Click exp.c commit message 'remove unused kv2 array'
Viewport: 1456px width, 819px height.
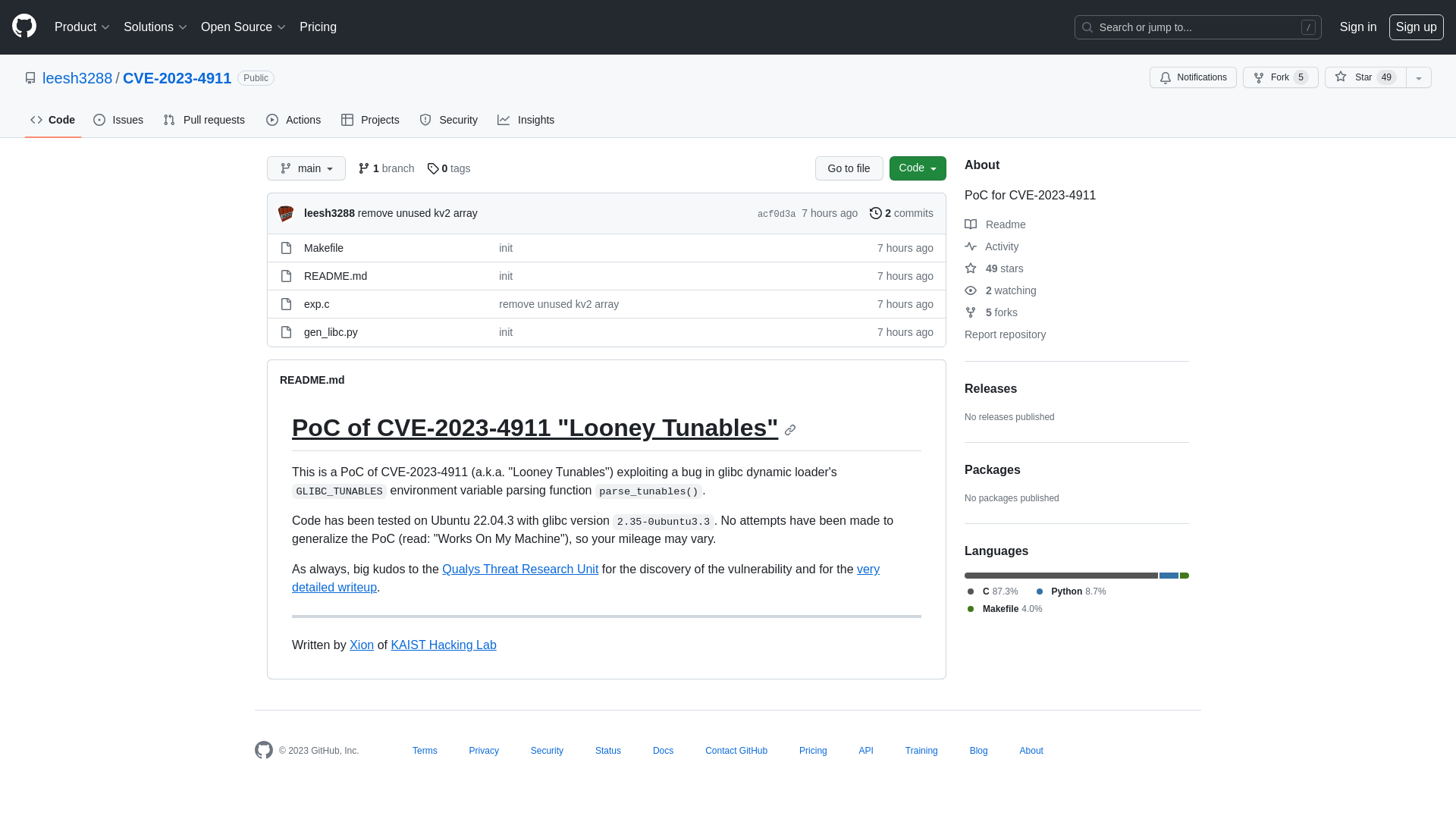[559, 304]
